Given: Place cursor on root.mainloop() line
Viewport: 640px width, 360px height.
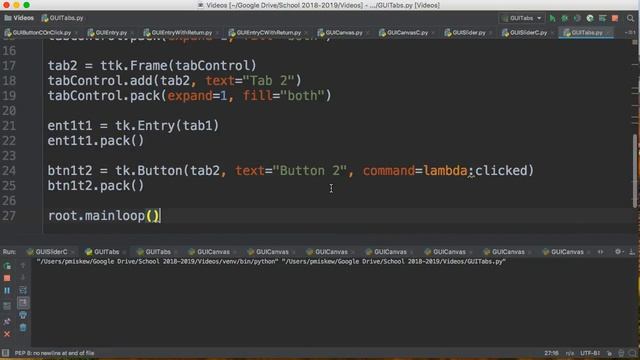Looking at the screenshot, I should click(104, 216).
